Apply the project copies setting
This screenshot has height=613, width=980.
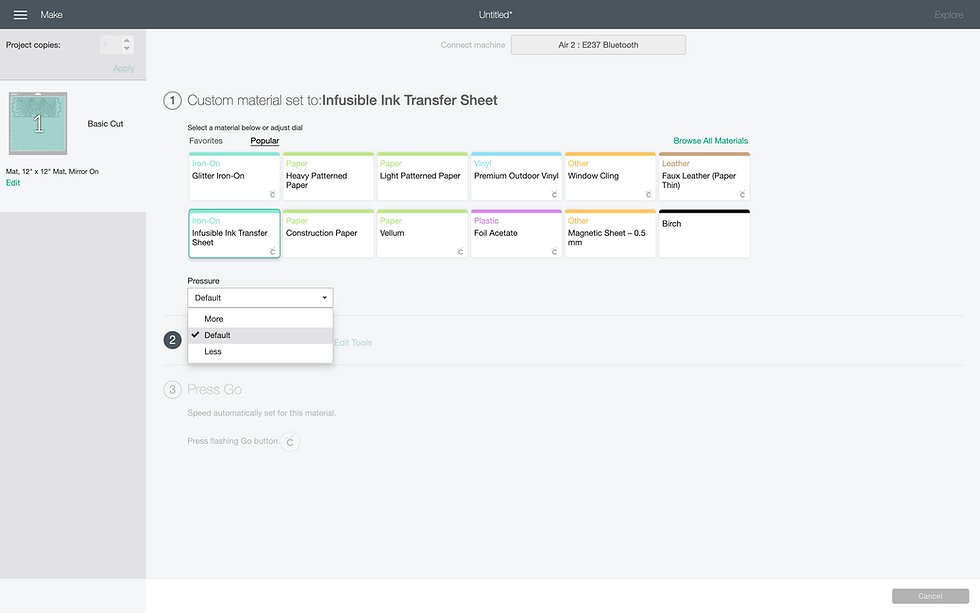pos(124,69)
